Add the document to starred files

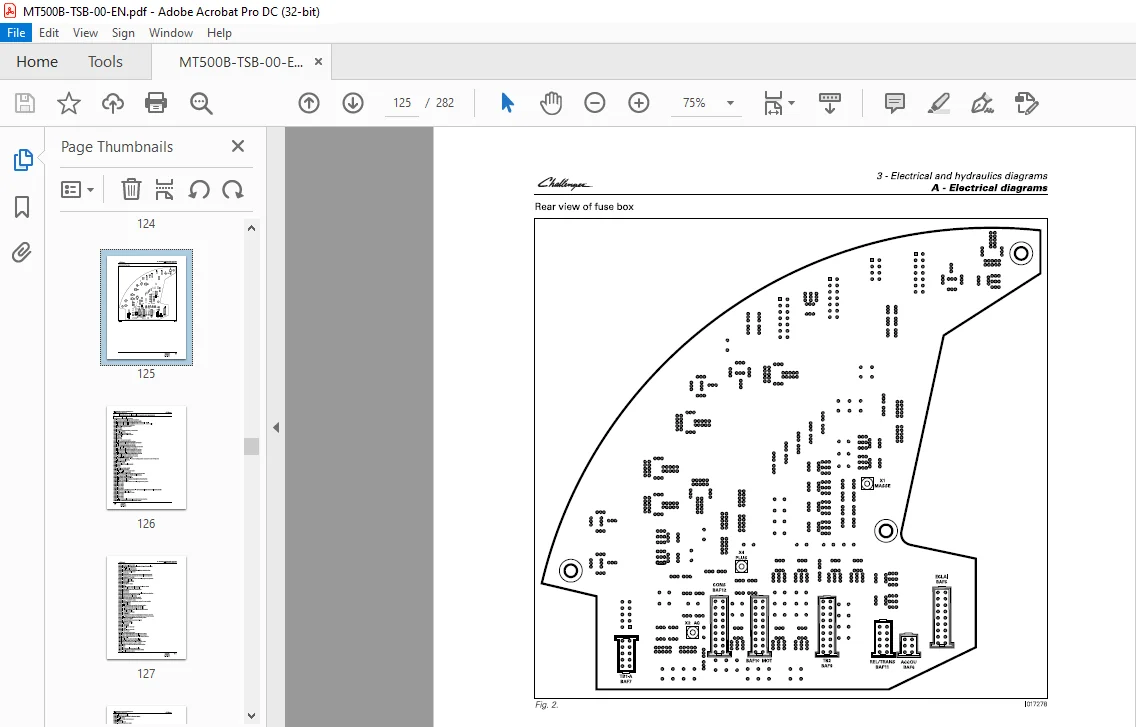[x=69, y=103]
